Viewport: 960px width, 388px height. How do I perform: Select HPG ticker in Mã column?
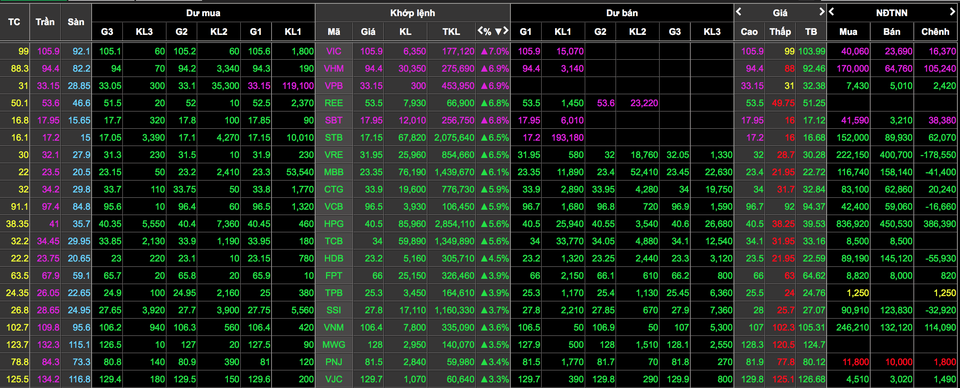coord(334,224)
